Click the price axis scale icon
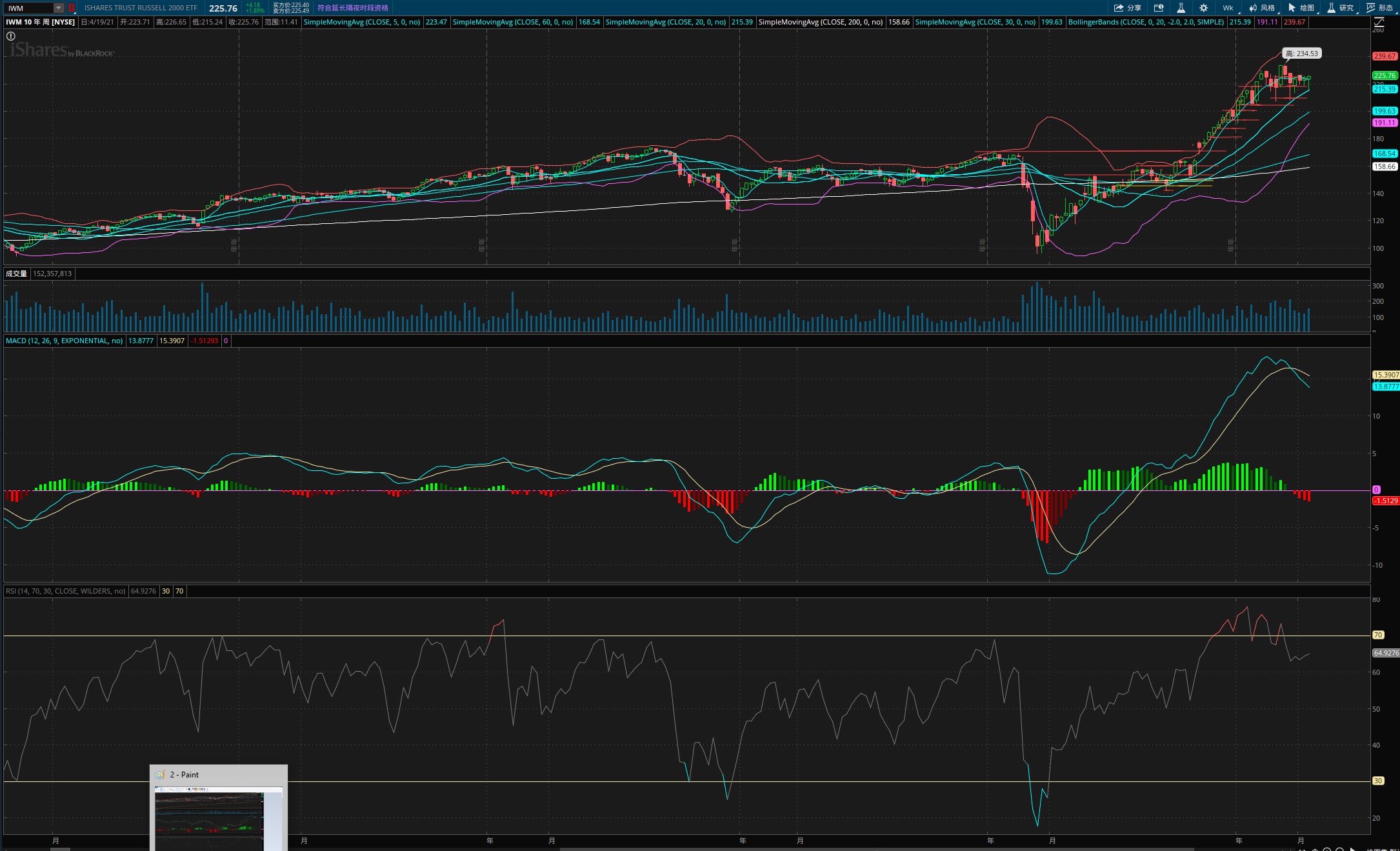Screen dimensions: 1400x851 1379,22
